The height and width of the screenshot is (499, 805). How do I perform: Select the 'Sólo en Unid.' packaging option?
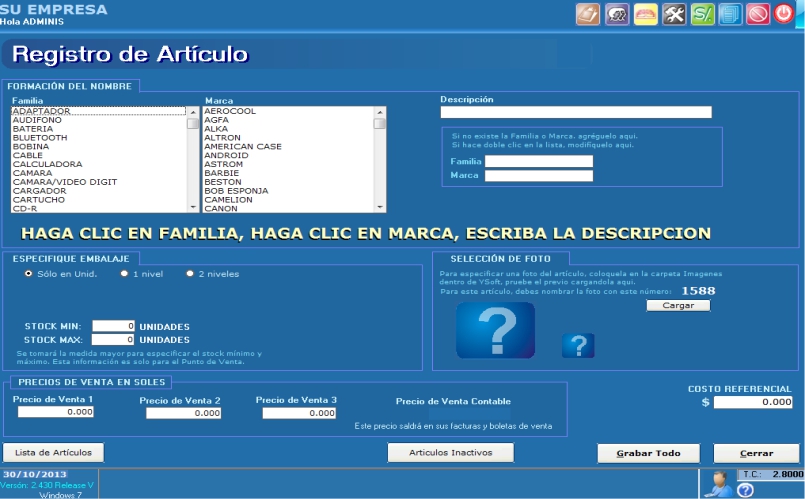28,273
